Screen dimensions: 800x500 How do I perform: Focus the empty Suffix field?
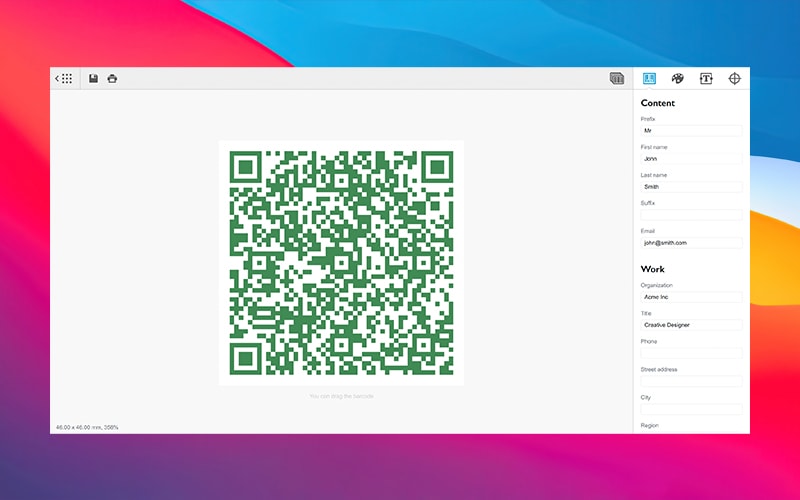691,214
